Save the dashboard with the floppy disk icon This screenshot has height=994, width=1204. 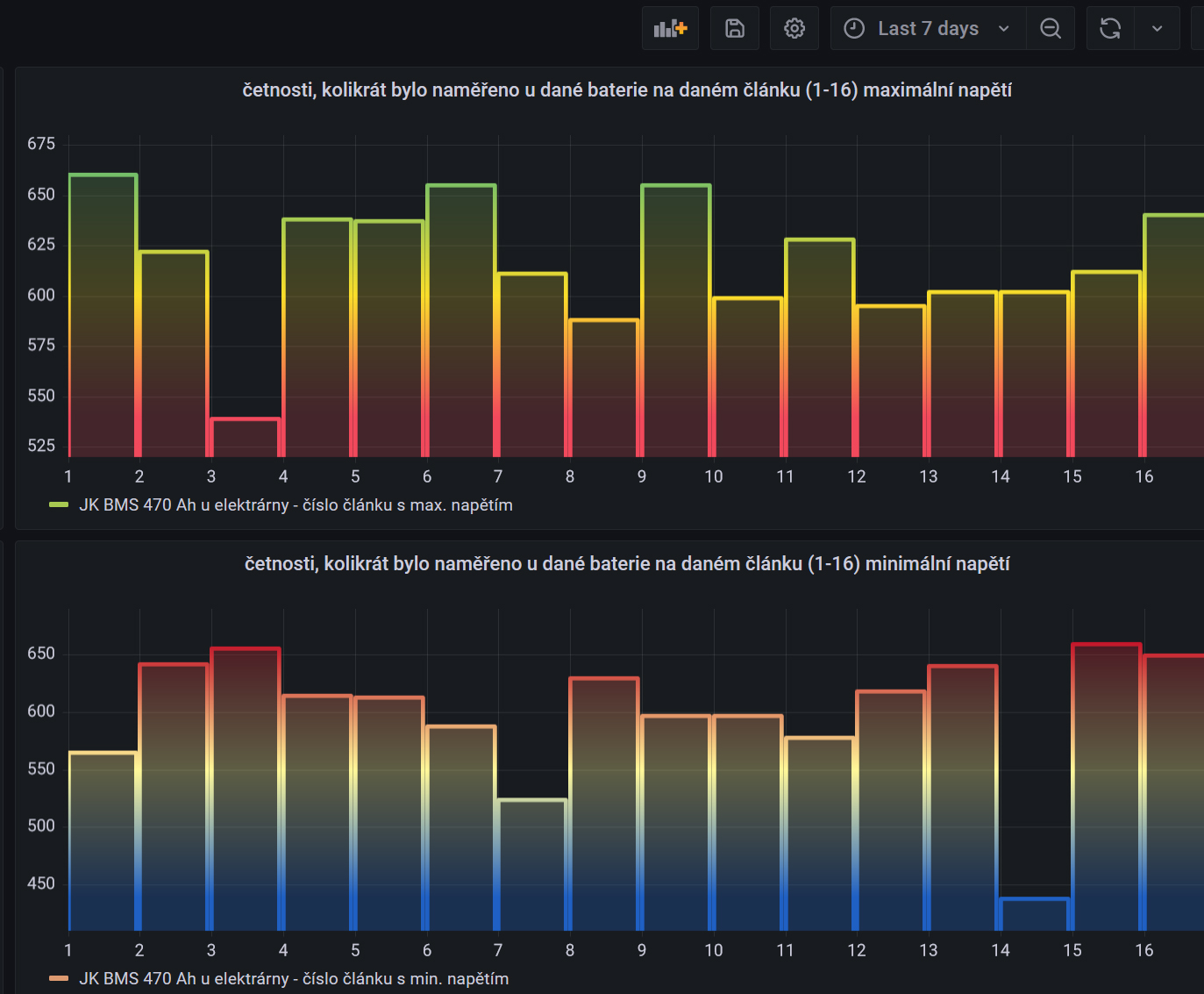735,29
